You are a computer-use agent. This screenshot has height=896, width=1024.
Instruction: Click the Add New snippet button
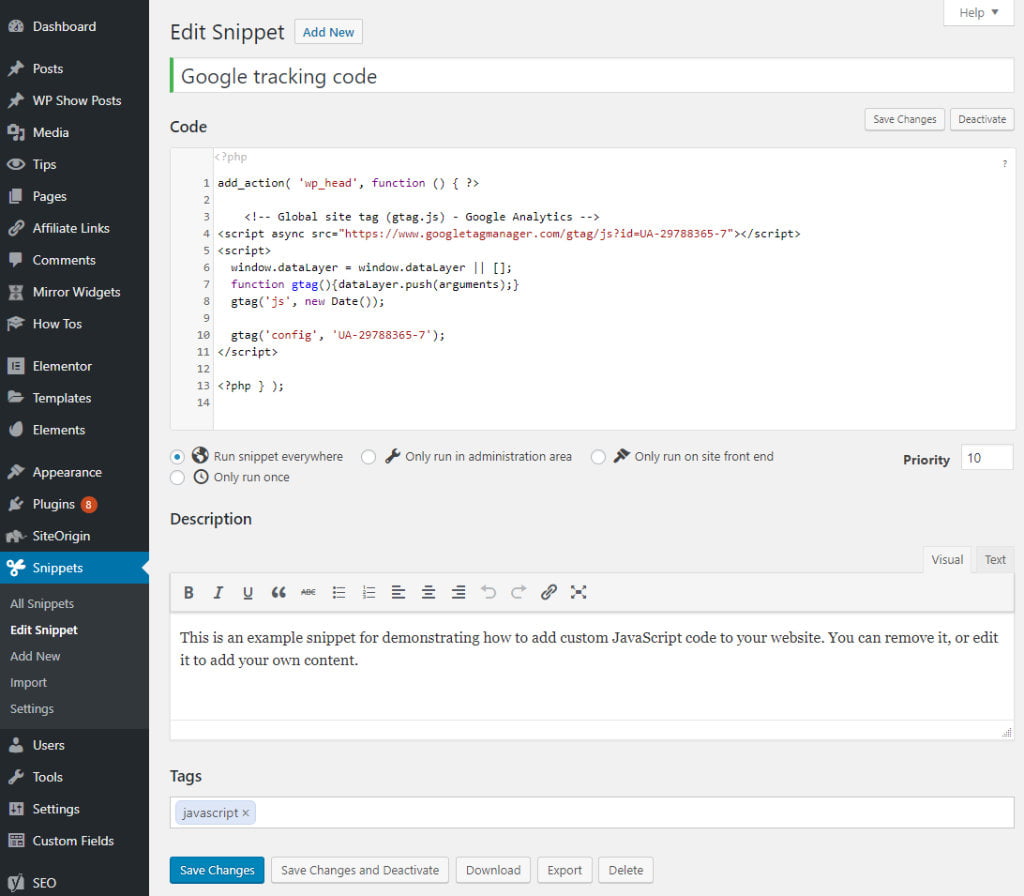pyautogui.click(x=328, y=32)
